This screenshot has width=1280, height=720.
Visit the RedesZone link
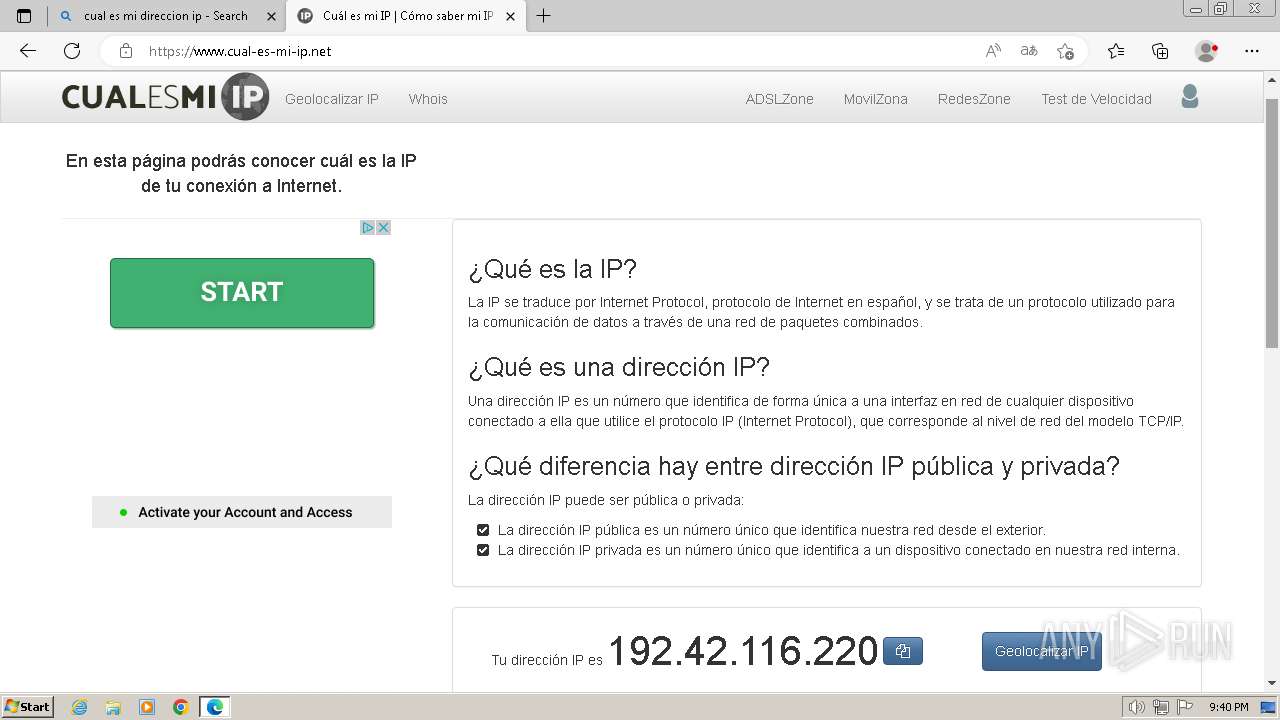[x=974, y=99]
